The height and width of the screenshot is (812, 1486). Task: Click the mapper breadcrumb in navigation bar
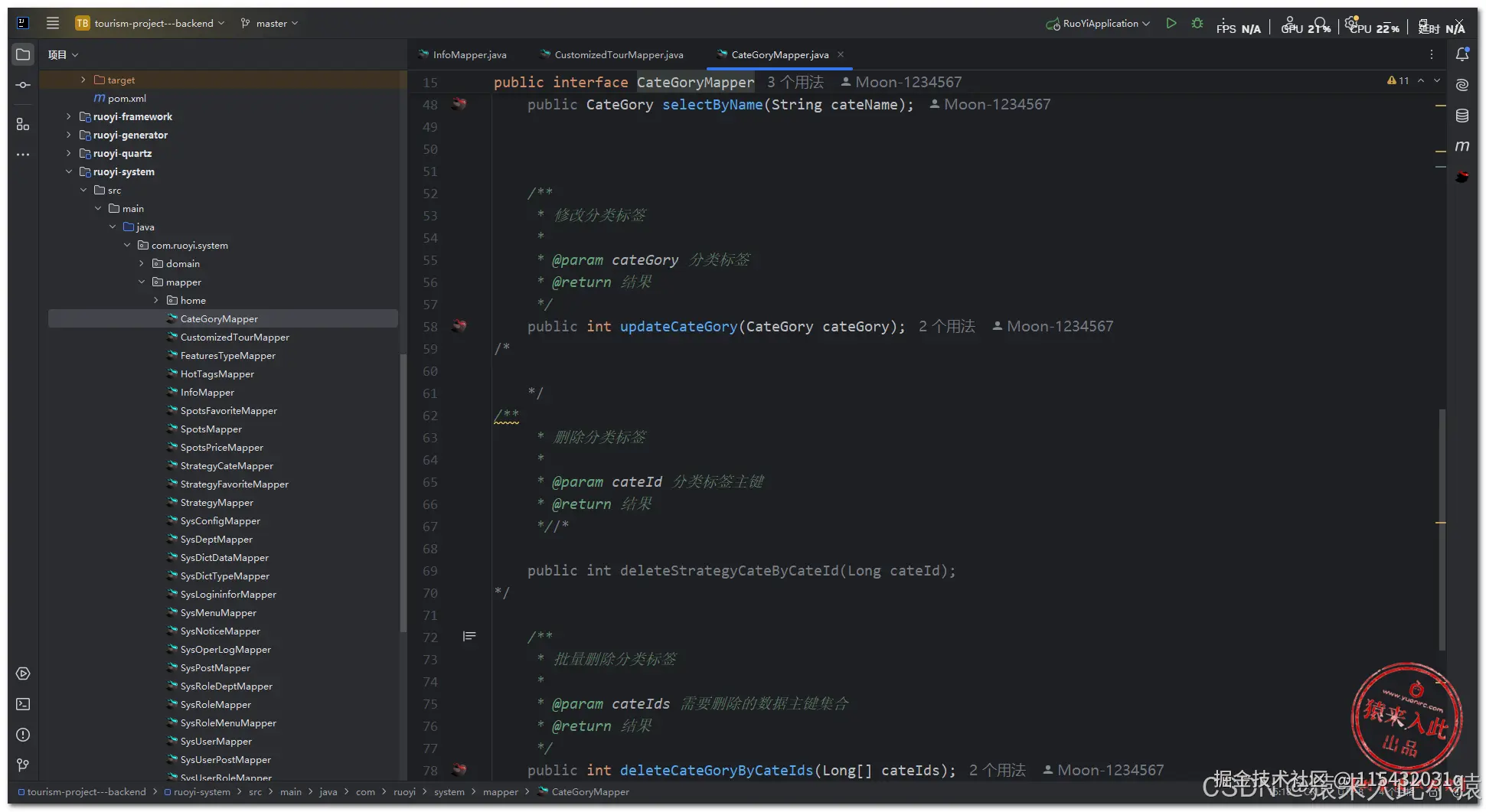tap(501, 791)
